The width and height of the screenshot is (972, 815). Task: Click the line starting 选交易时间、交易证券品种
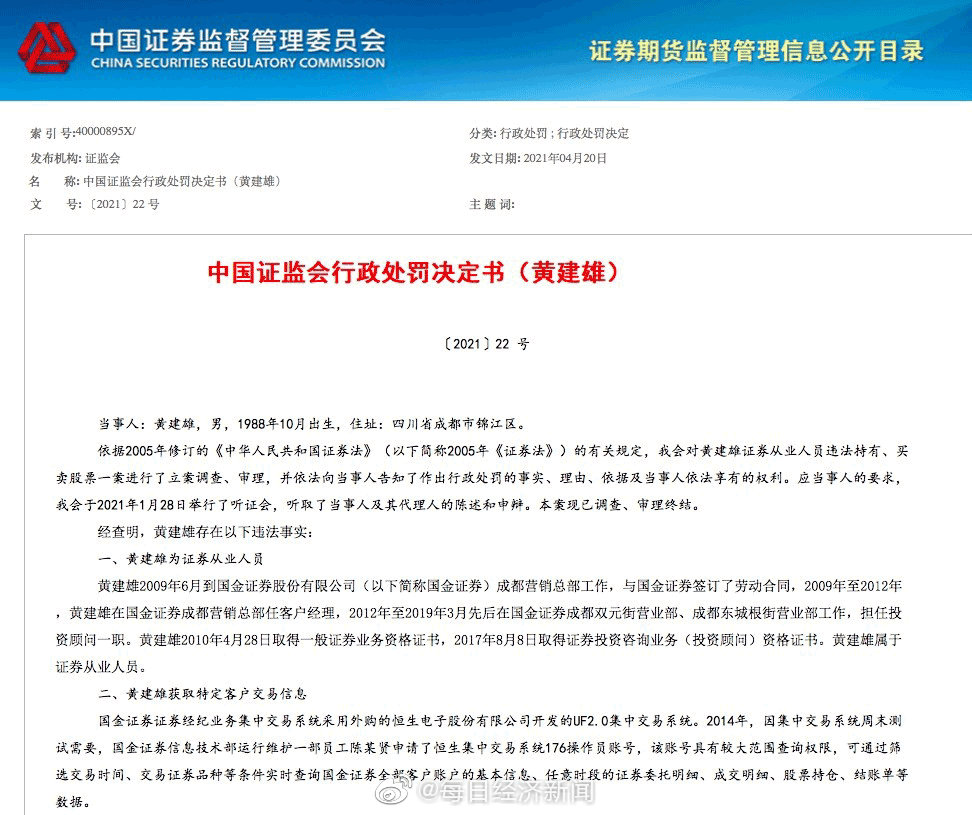(482, 775)
